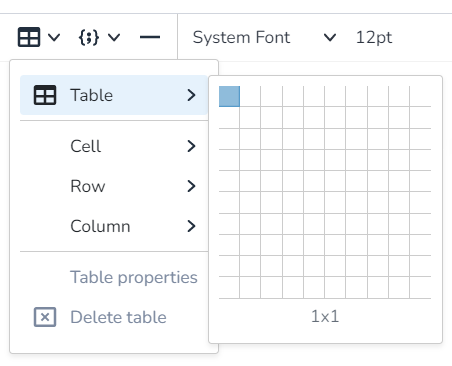Click the table icon in the Table menu item
Image resolution: width=452 pixels, height=366 pixels.
[45, 95]
